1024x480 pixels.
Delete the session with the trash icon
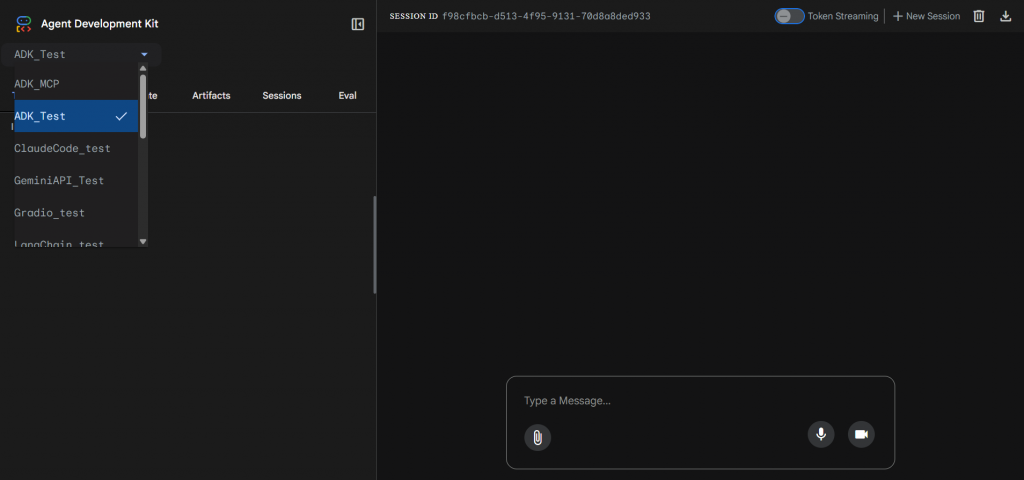click(978, 16)
